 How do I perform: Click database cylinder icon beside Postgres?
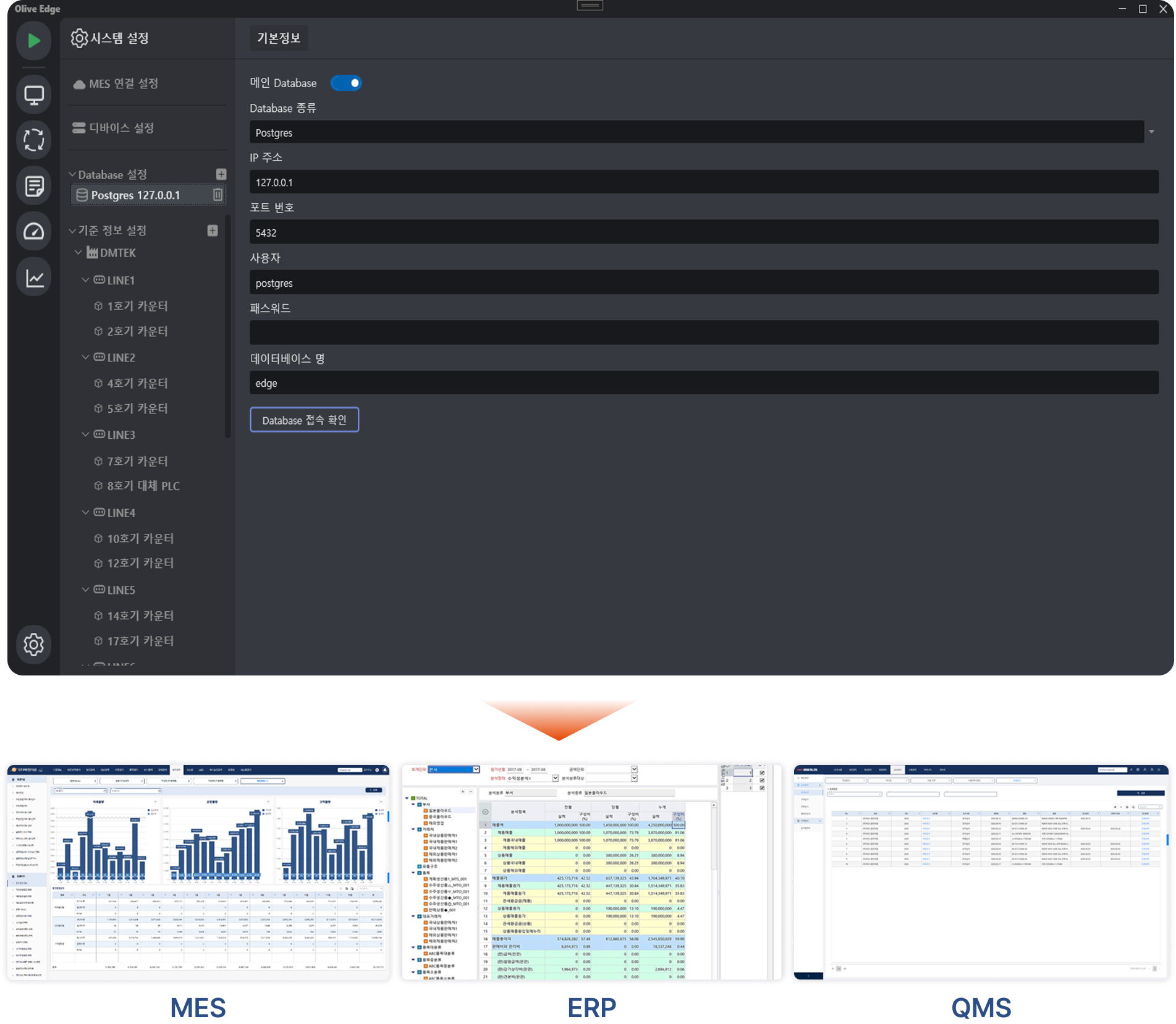[x=82, y=195]
